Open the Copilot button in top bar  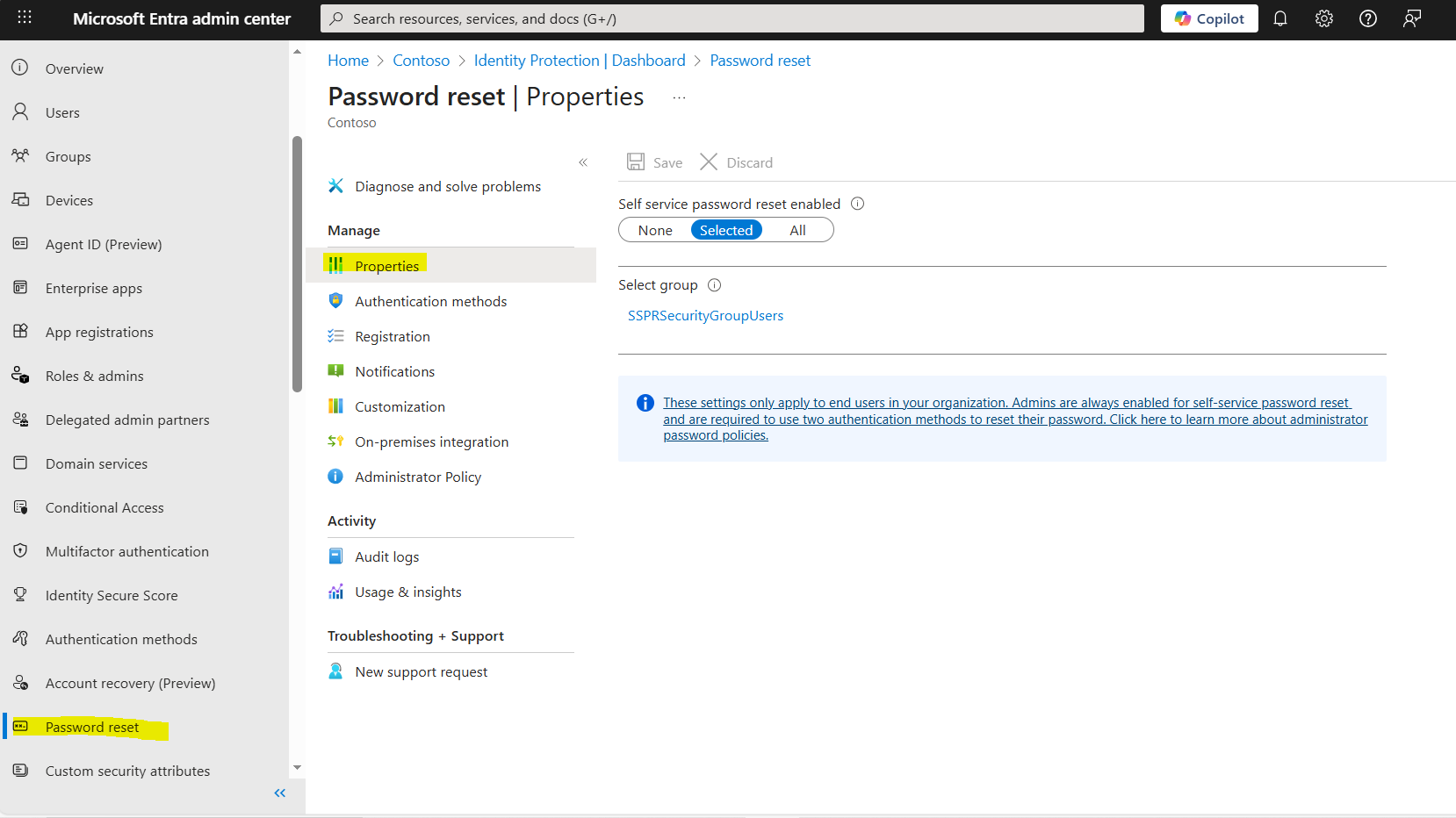pyautogui.click(x=1209, y=18)
